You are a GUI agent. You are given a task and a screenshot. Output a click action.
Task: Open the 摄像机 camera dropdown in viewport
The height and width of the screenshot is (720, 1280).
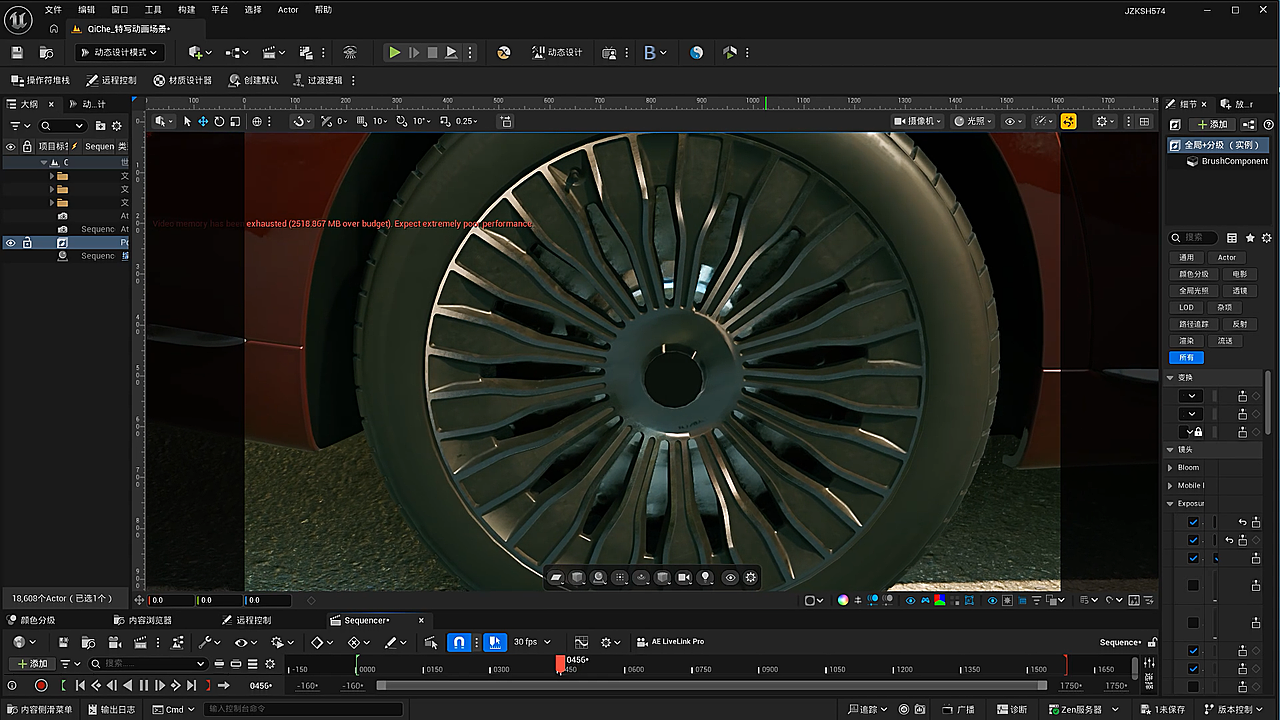tap(917, 121)
